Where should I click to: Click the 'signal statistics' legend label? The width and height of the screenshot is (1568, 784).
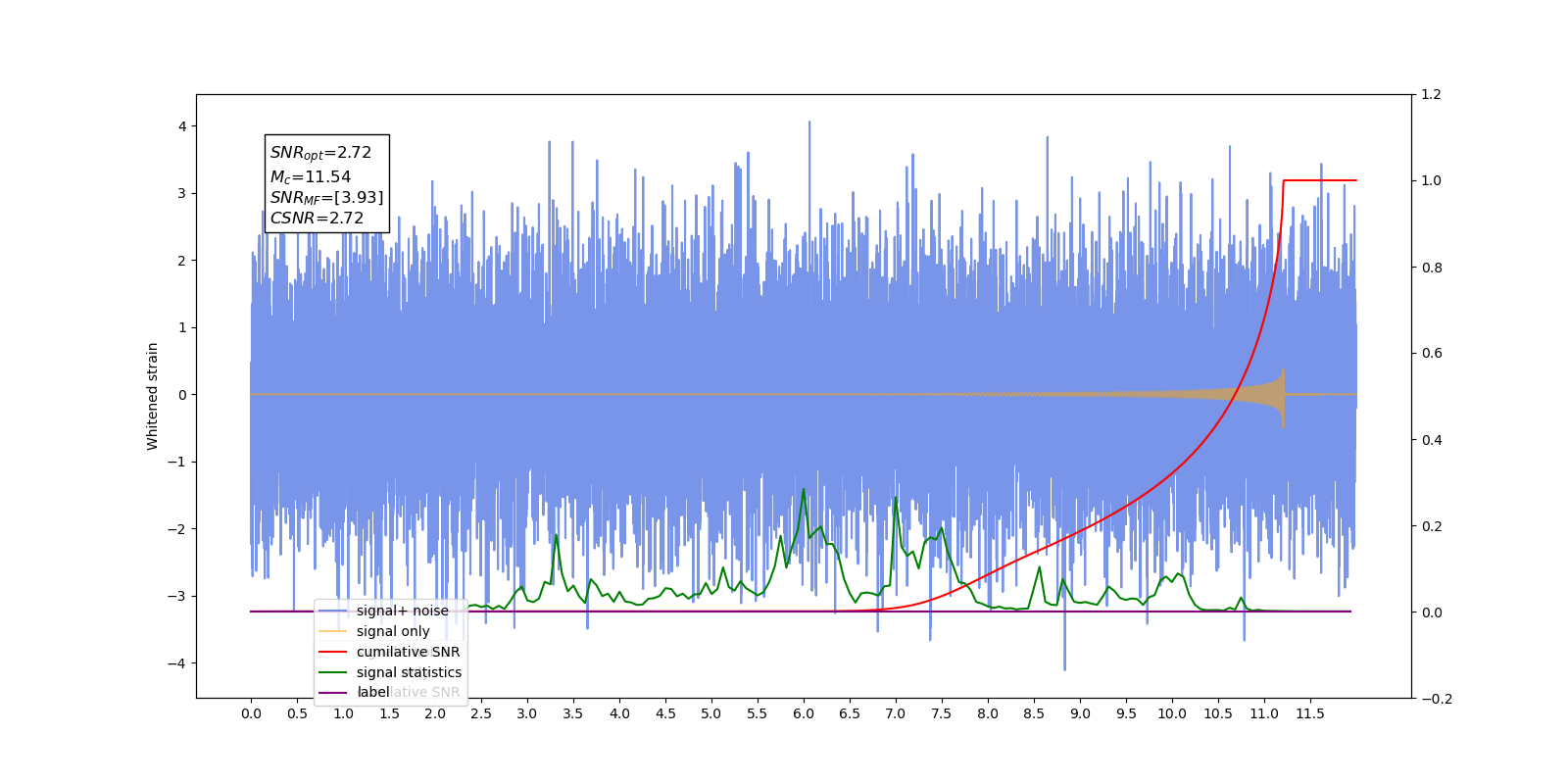(409, 672)
